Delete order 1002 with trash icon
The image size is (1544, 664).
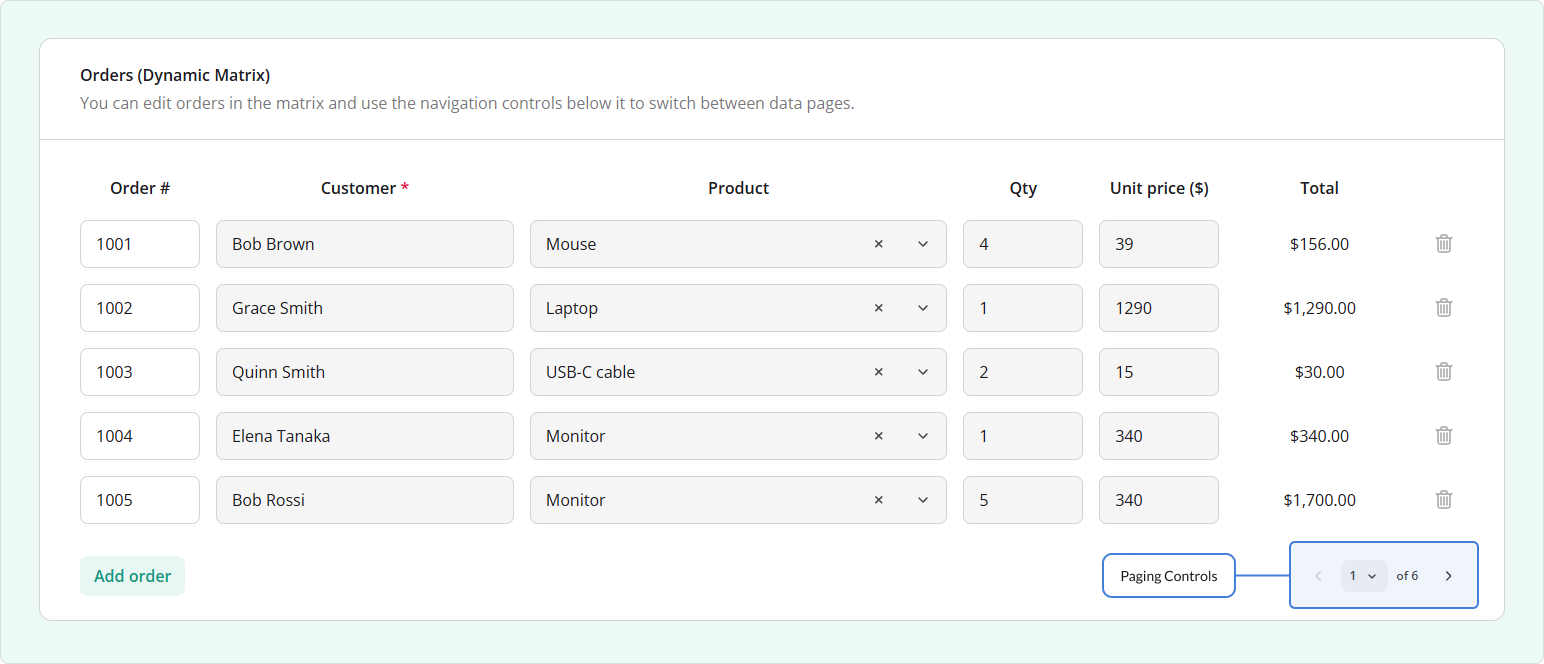click(1444, 307)
